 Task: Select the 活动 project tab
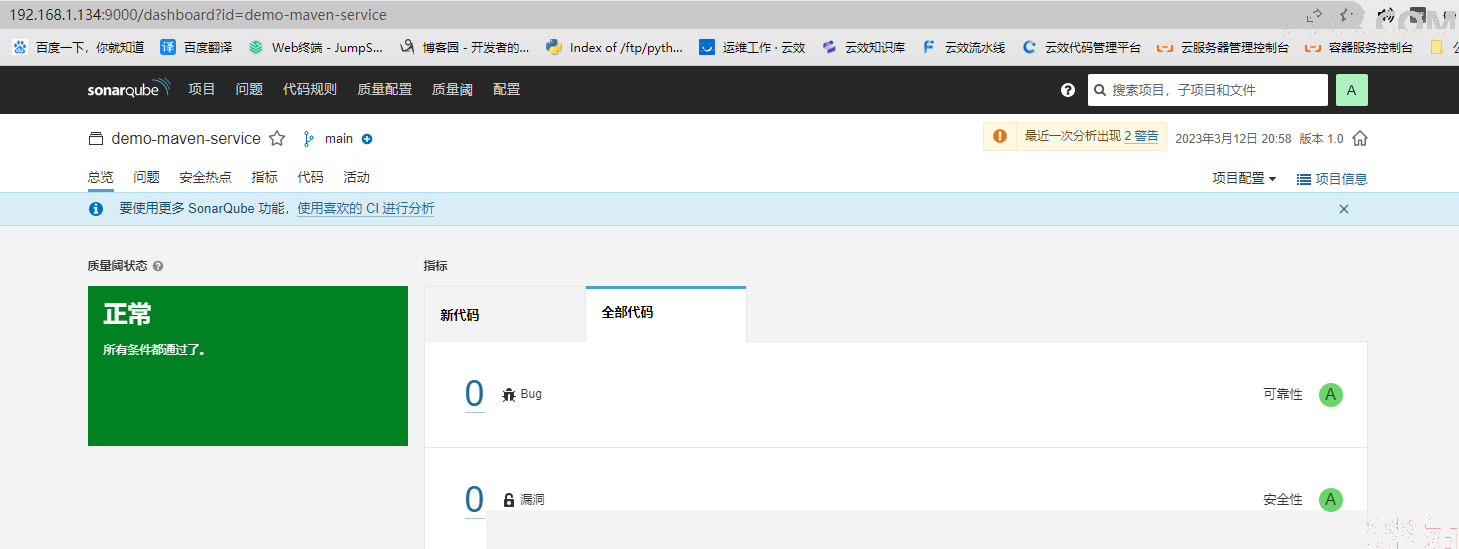coord(356,177)
